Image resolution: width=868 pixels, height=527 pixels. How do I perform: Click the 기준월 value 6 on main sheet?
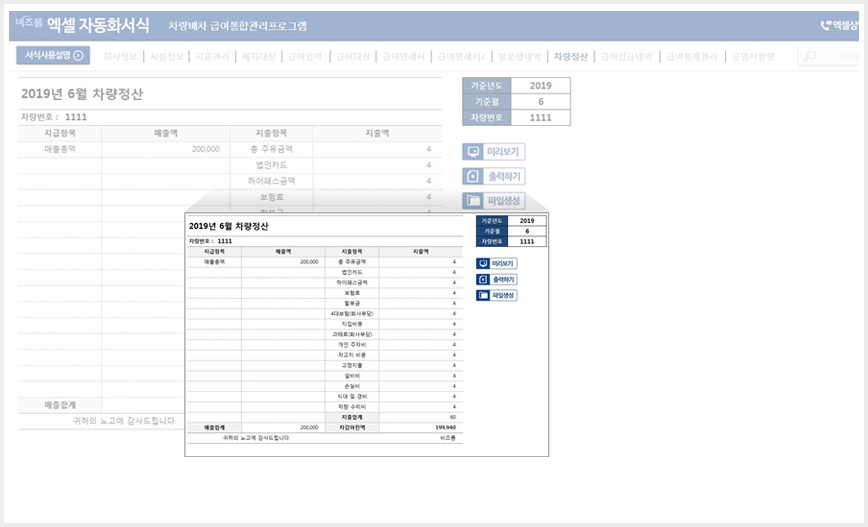pos(540,101)
